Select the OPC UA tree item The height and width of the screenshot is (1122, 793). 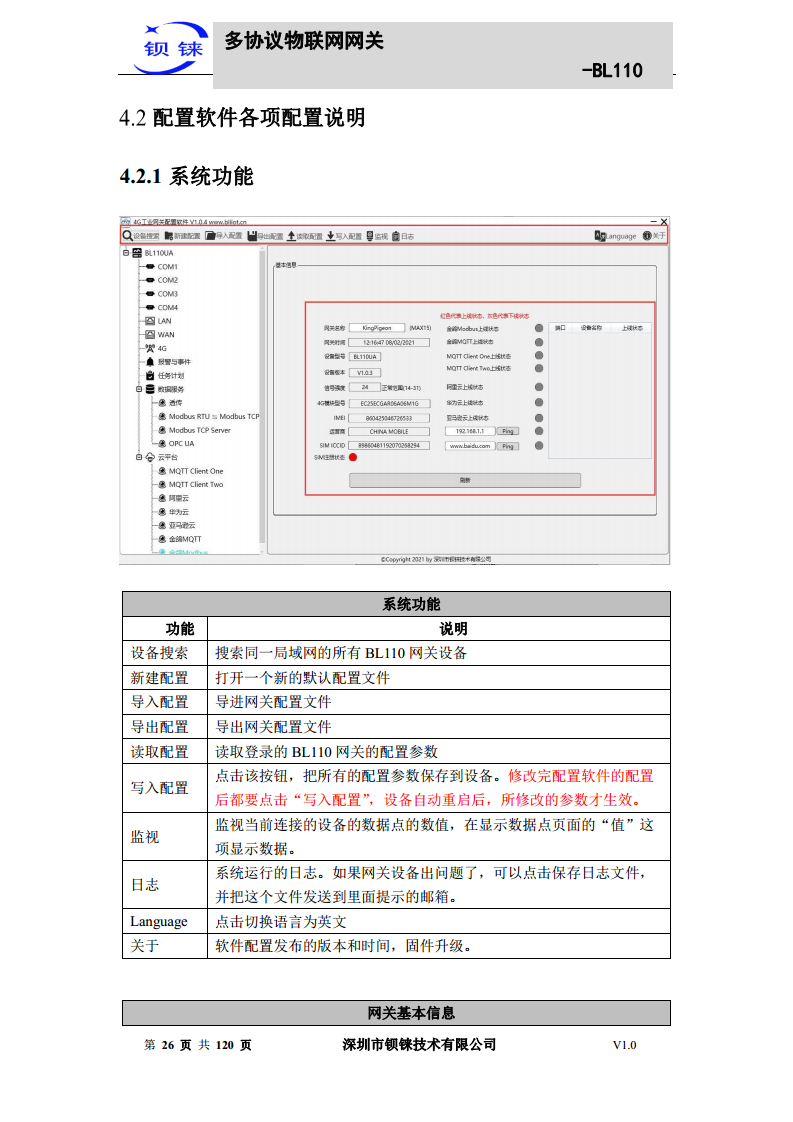[x=176, y=444]
